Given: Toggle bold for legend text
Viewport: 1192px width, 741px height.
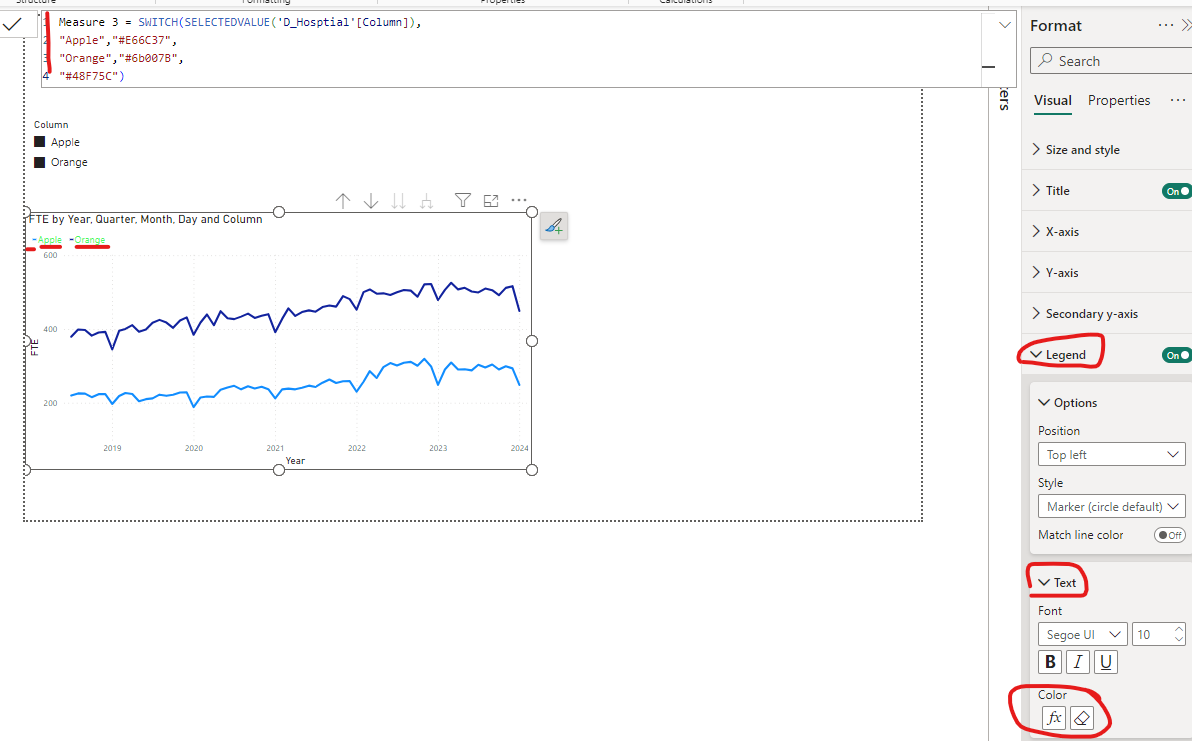Looking at the screenshot, I should point(1050,662).
